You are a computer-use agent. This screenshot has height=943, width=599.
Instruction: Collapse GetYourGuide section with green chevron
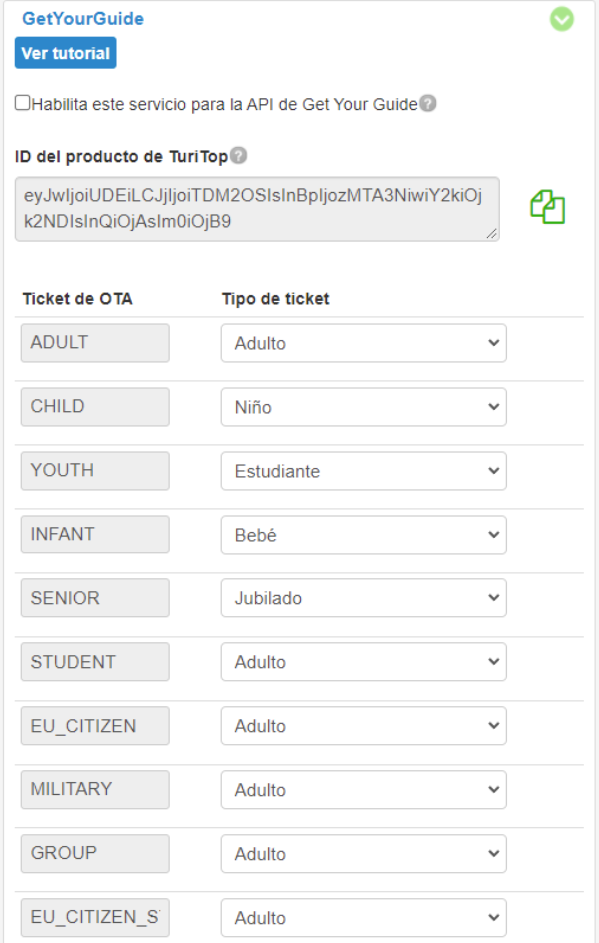tap(562, 19)
